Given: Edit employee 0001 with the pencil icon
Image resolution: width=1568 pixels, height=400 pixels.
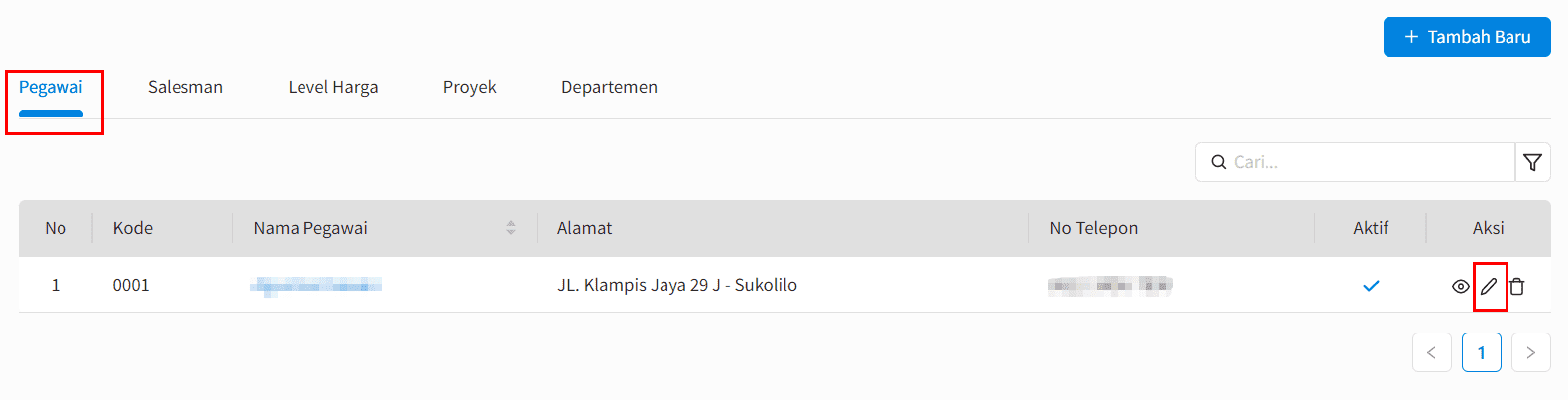Looking at the screenshot, I should point(1489,287).
